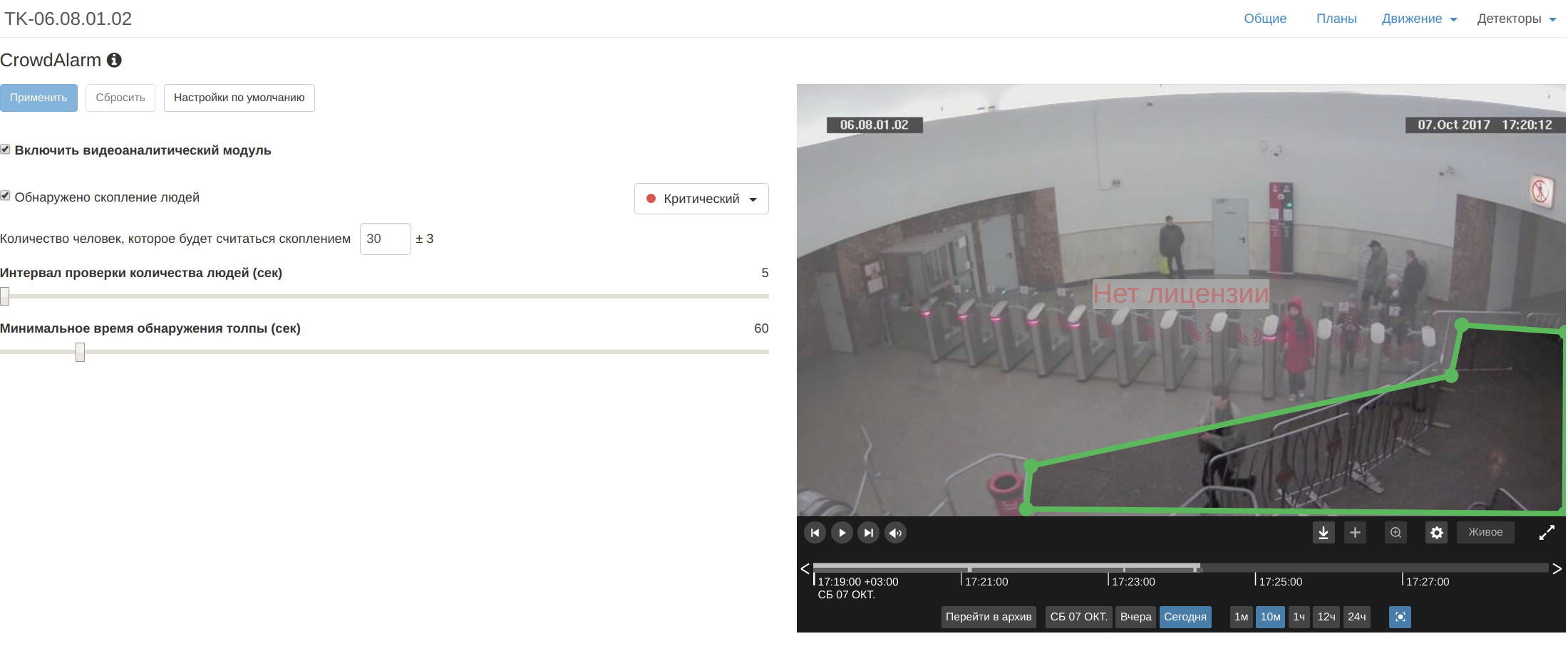Screen dimensions: 1568x661
Task: Toggle 'Обнаружено скопление людей' checkbox
Action: pos(5,196)
